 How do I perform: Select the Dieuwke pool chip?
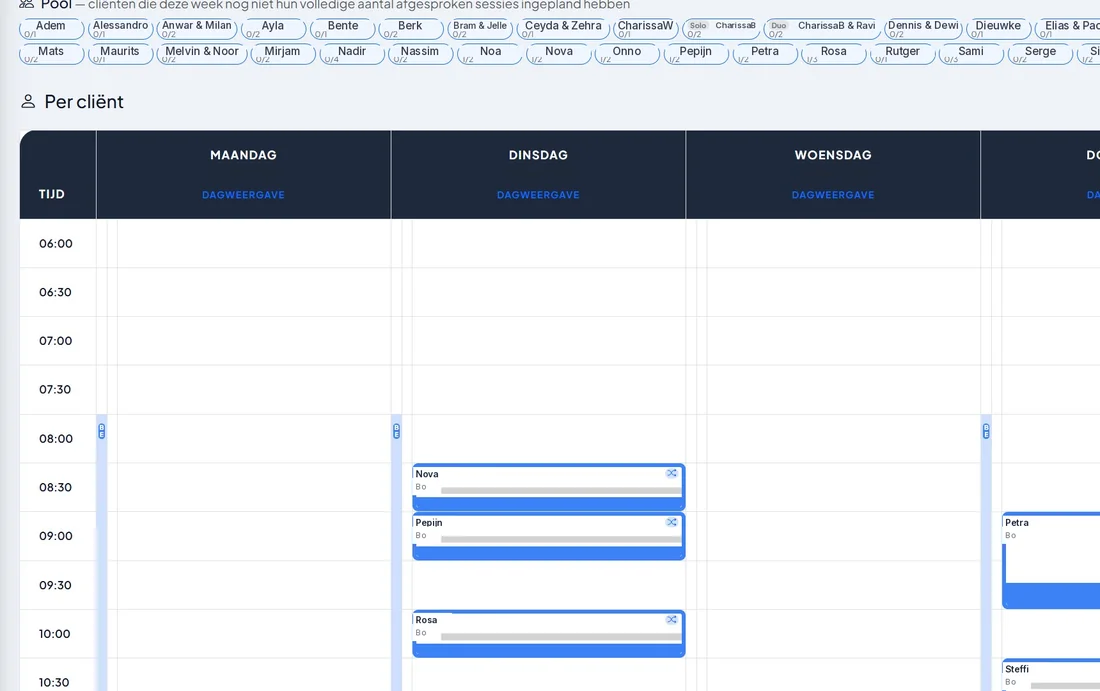998,29
